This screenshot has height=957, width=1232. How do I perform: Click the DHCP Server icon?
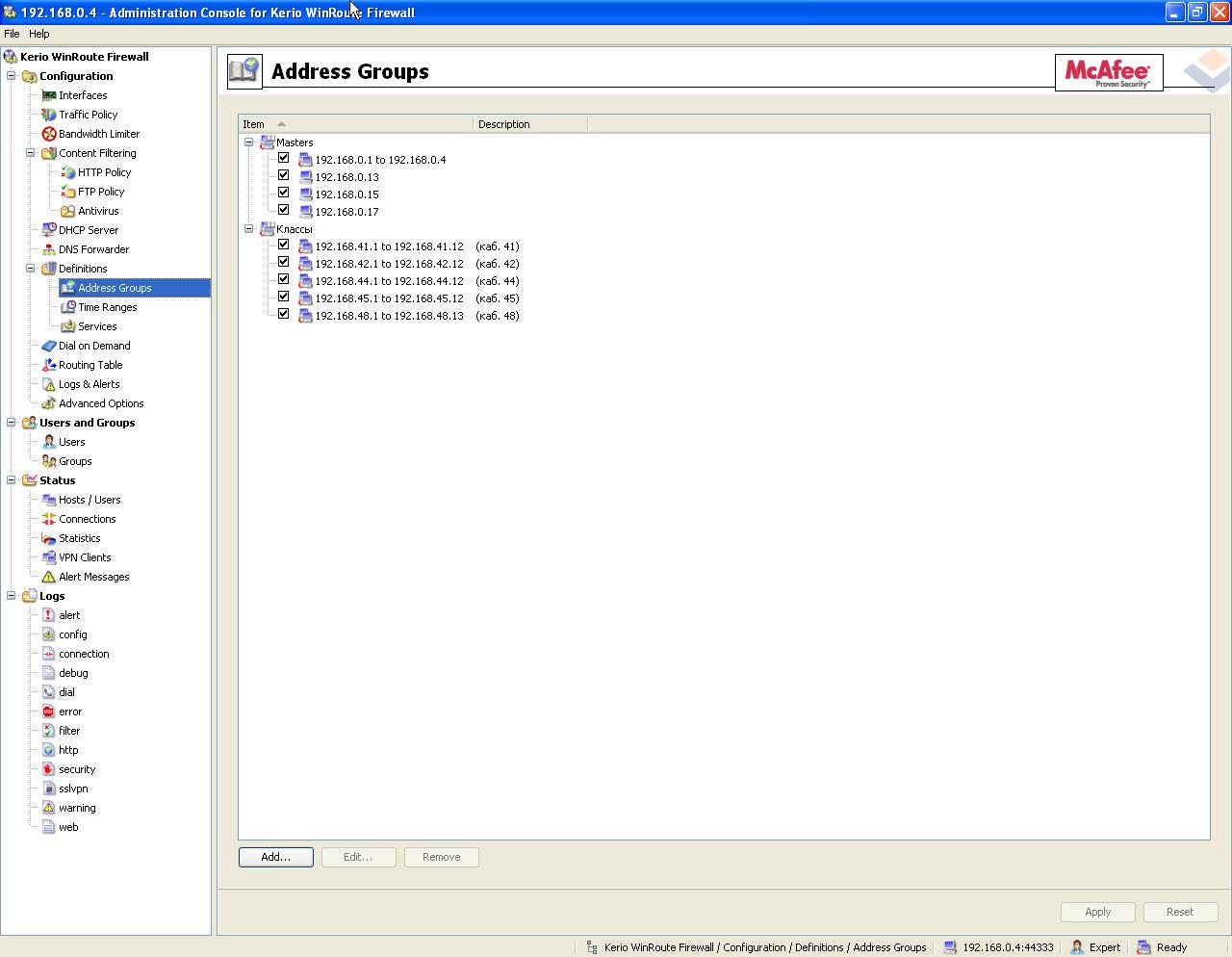point(48,230)
